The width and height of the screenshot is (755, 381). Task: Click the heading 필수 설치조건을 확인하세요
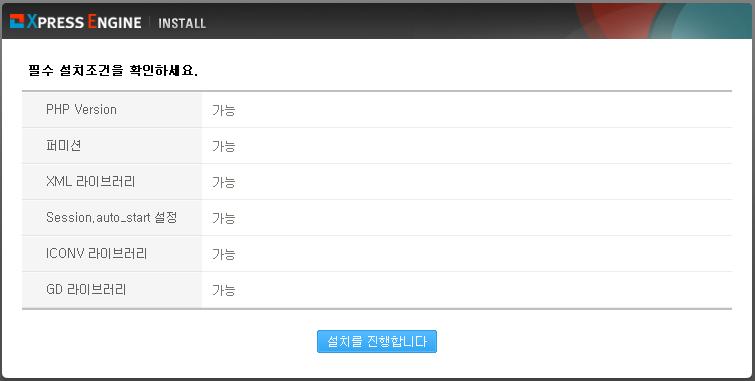coord(113,71)
